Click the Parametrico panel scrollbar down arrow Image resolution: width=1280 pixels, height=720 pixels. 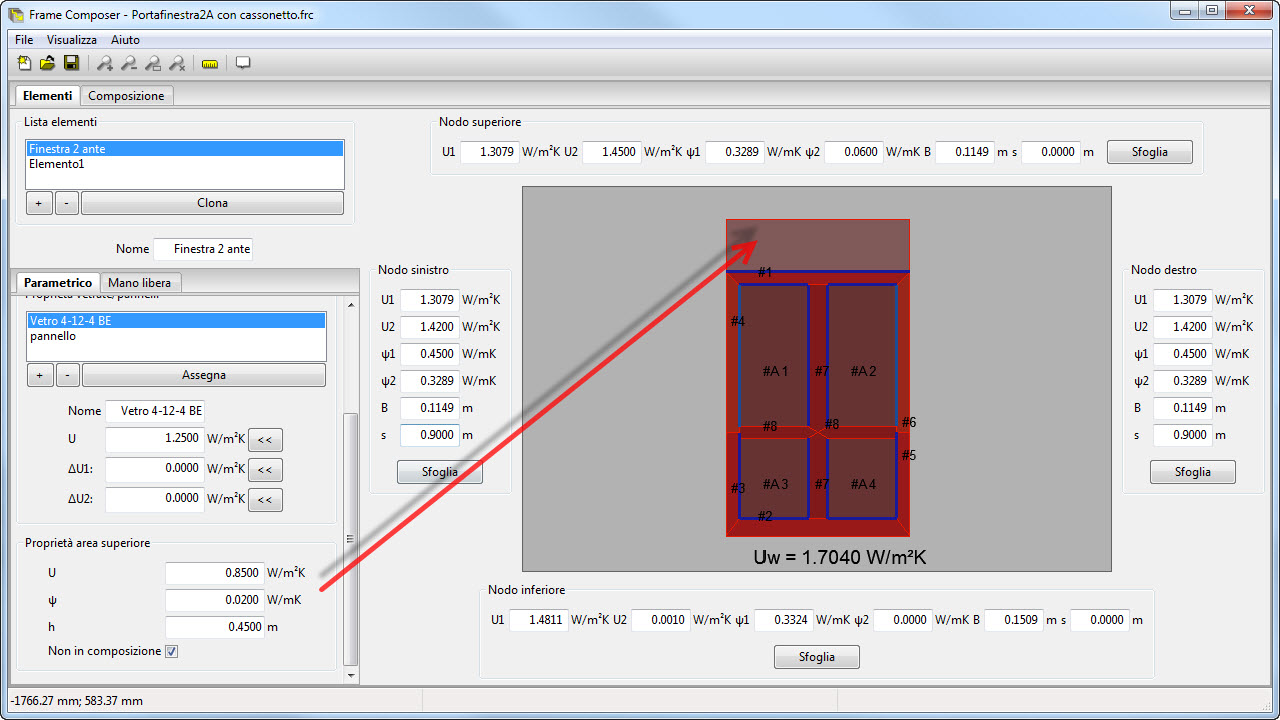[350, 675]
